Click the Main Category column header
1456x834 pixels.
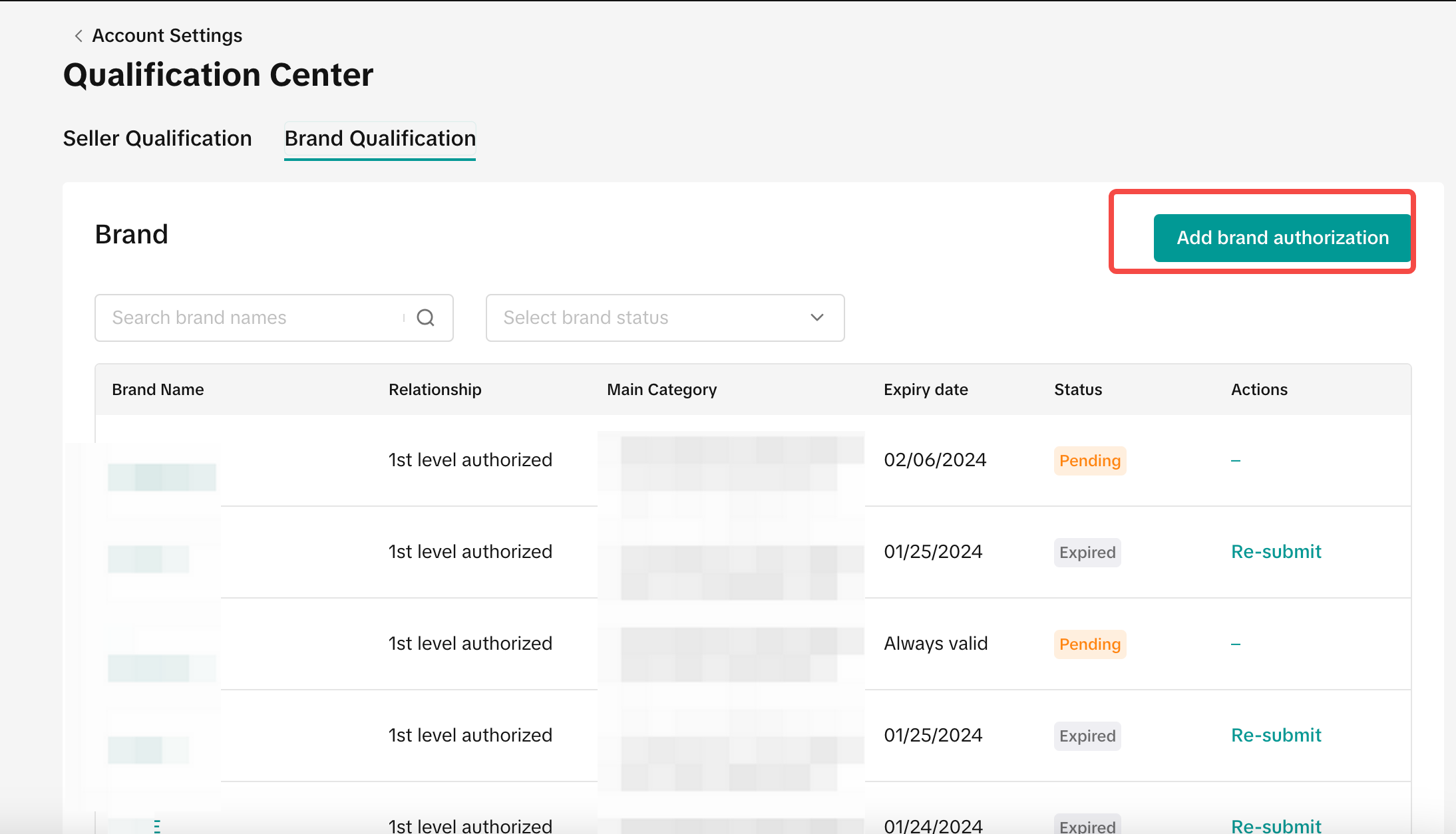pyautogui.click(x=661, y=390)
